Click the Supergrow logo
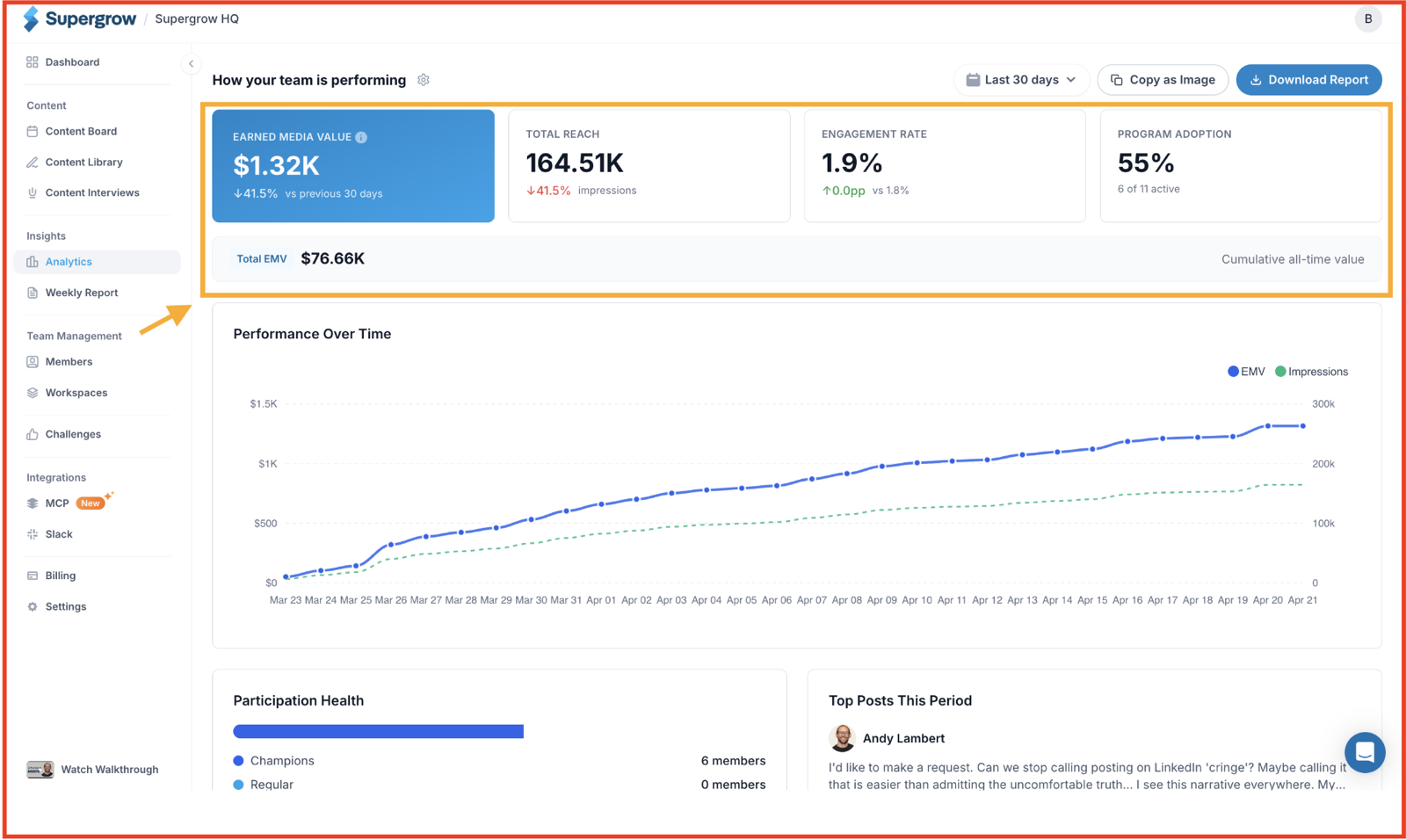1406x840 pixels. point(79,18)
